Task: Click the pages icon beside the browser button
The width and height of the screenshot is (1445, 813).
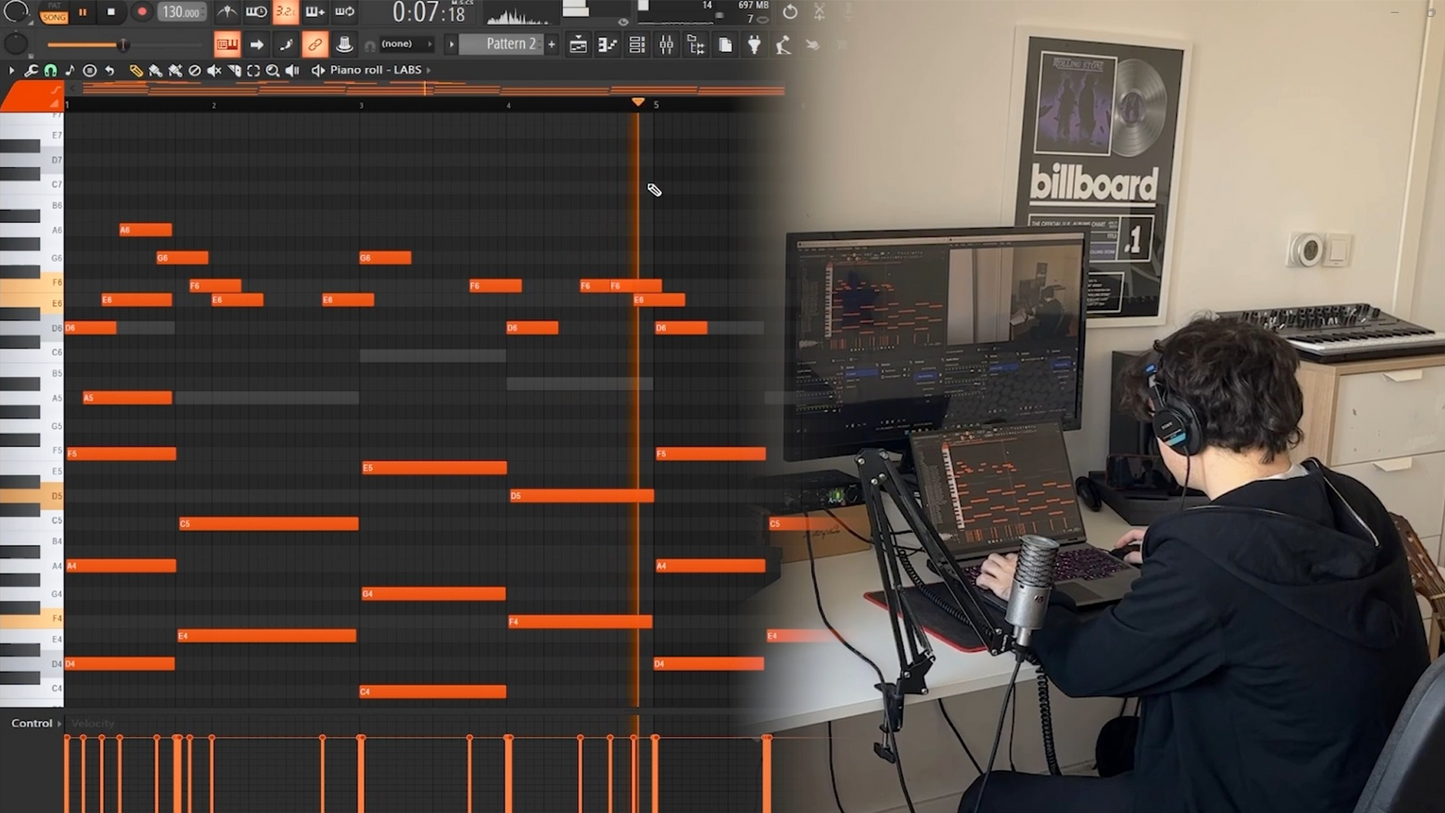Action: [725, 44]
